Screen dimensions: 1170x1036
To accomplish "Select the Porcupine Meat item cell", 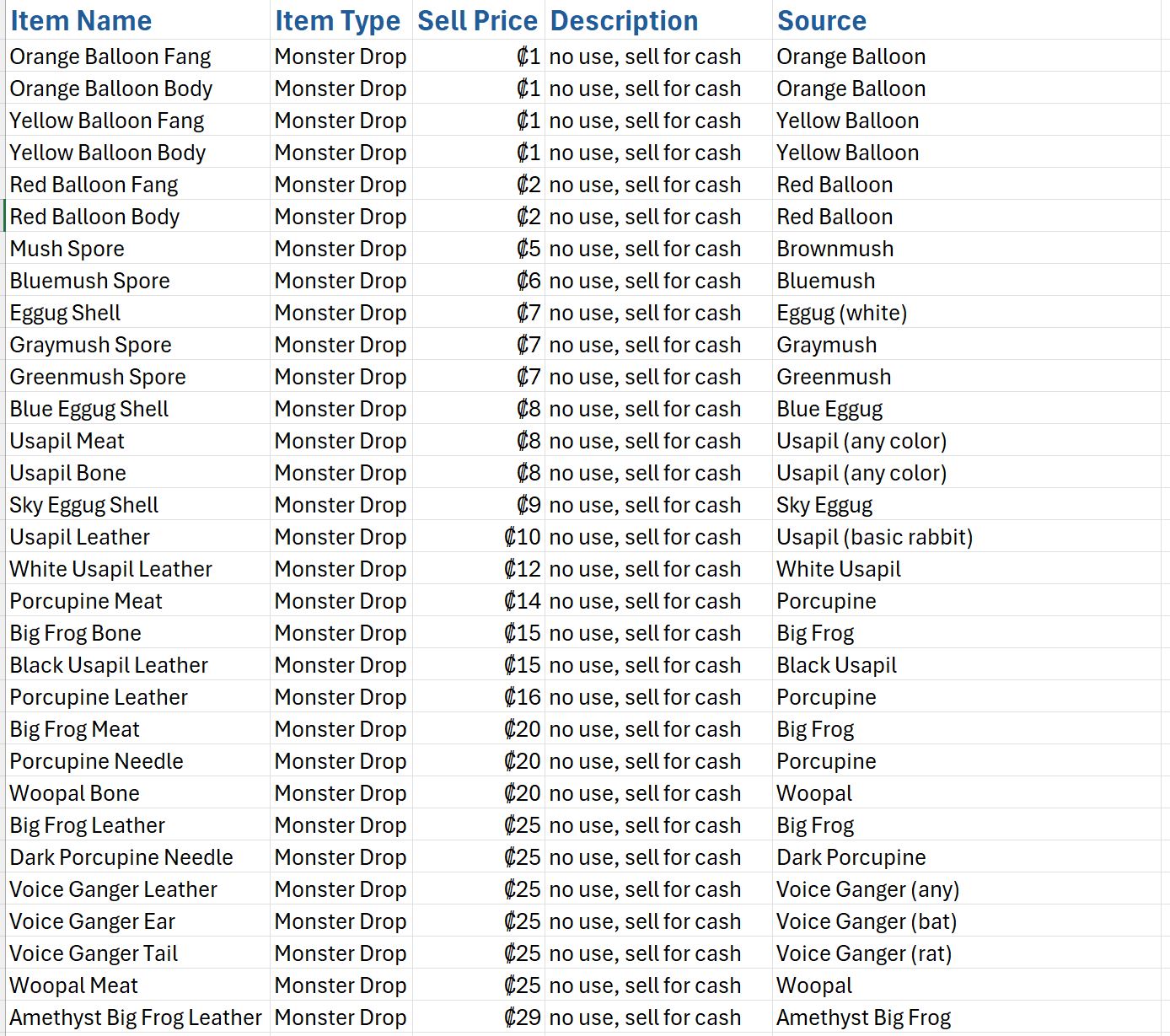I will [x=137, y=601].
